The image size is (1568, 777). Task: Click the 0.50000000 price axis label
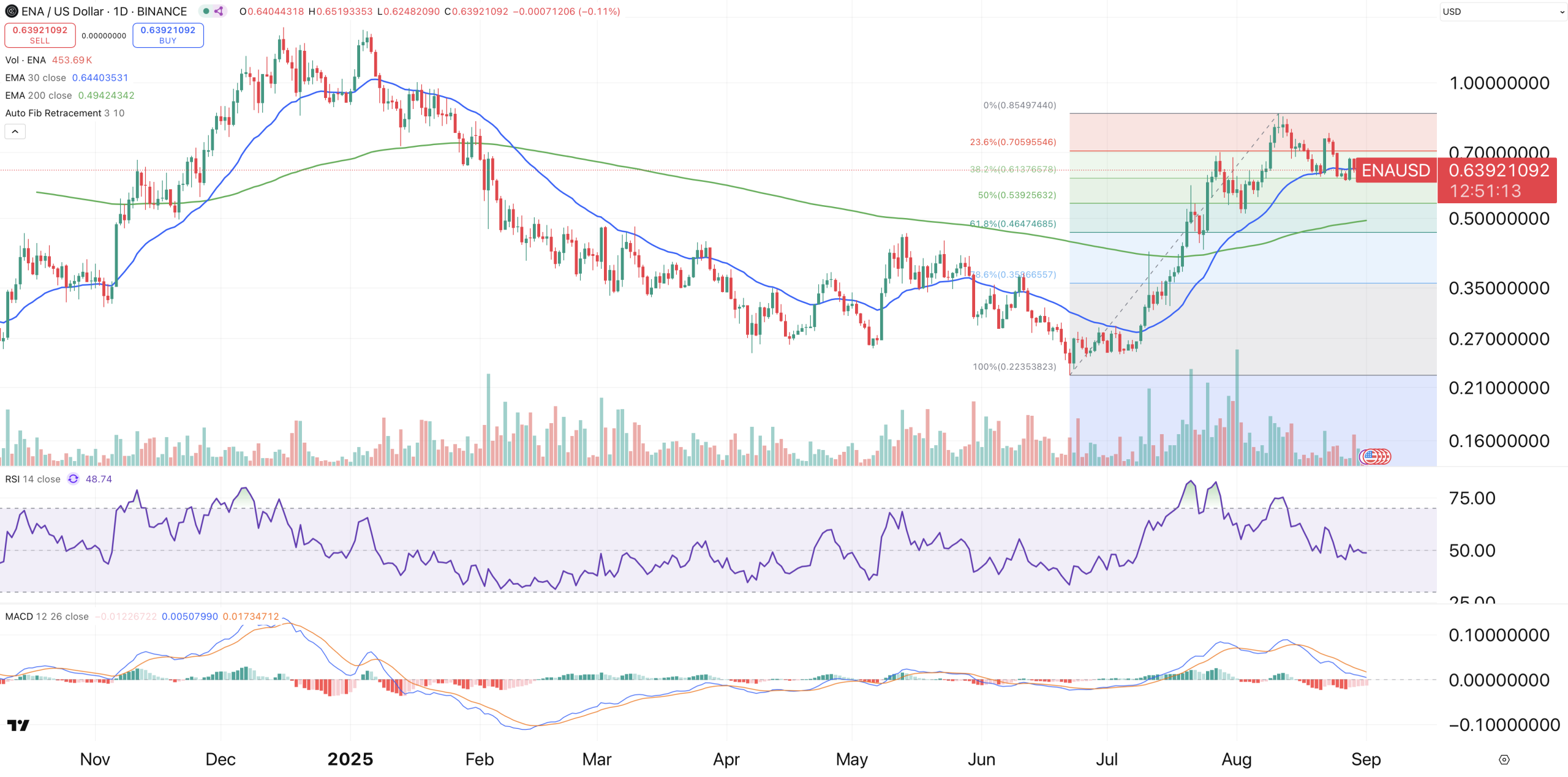1499,219
